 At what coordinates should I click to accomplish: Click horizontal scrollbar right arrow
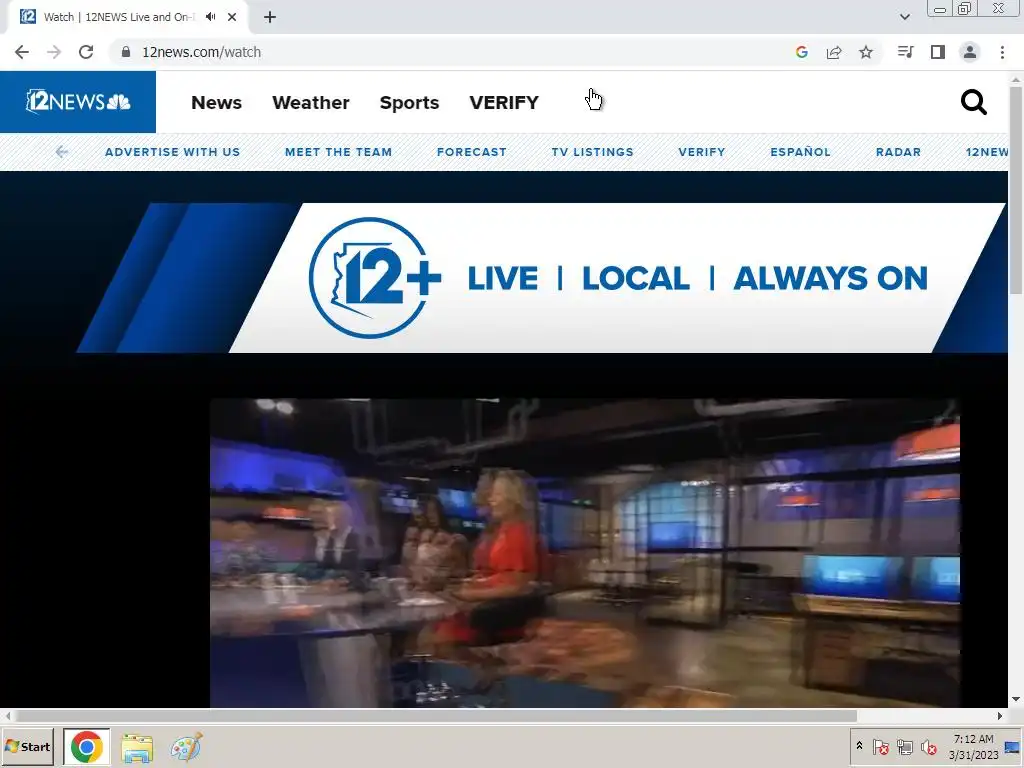[x=1000, y=716]
